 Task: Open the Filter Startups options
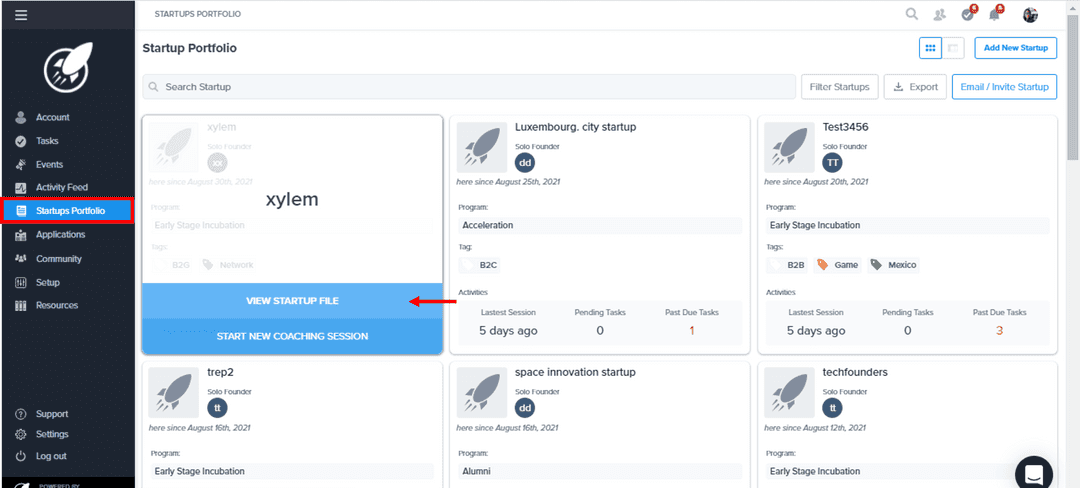pyautogui.click(x=840, y=87)
